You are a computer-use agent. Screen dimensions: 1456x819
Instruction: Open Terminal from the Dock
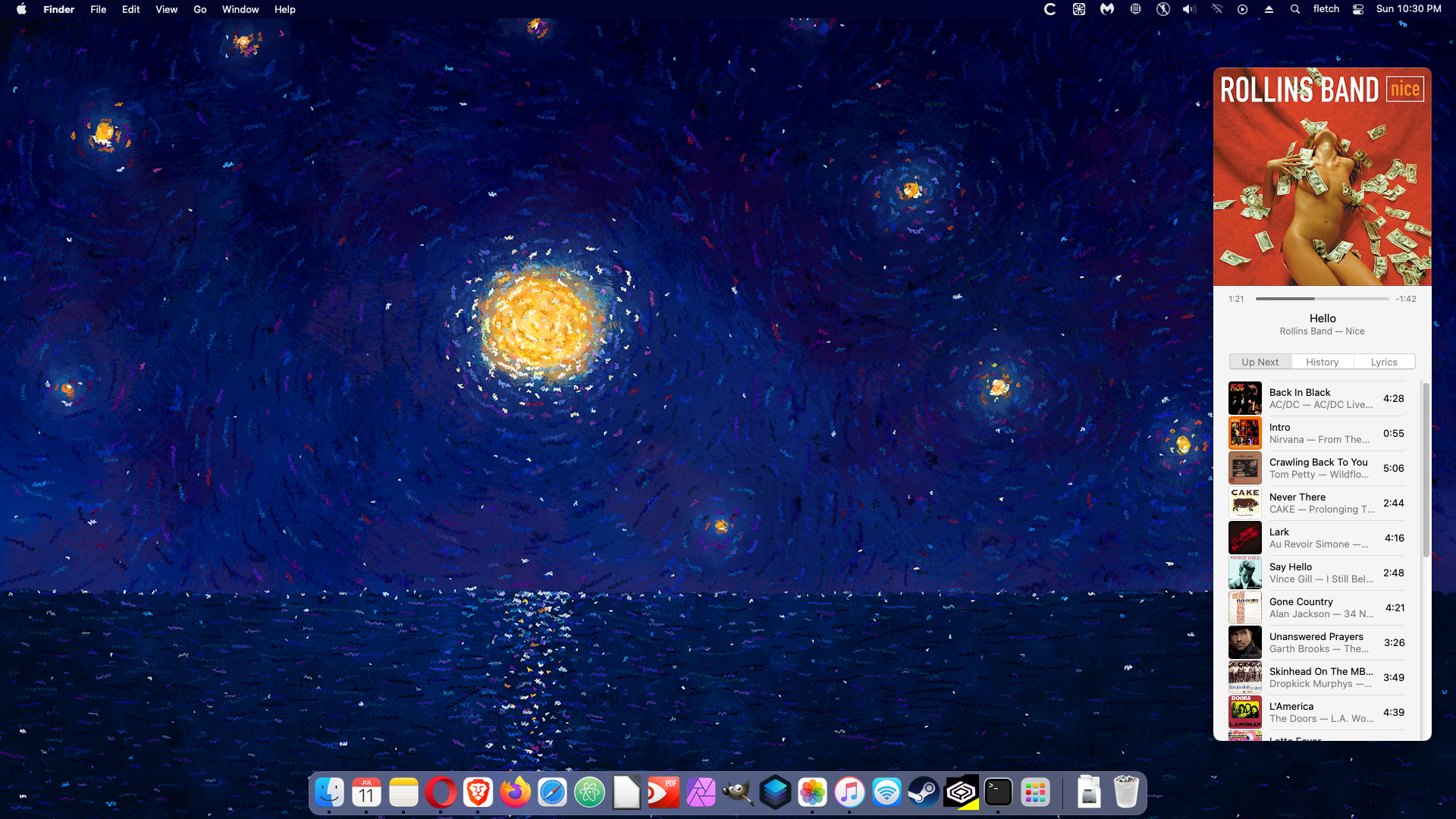tap(998, 792)
